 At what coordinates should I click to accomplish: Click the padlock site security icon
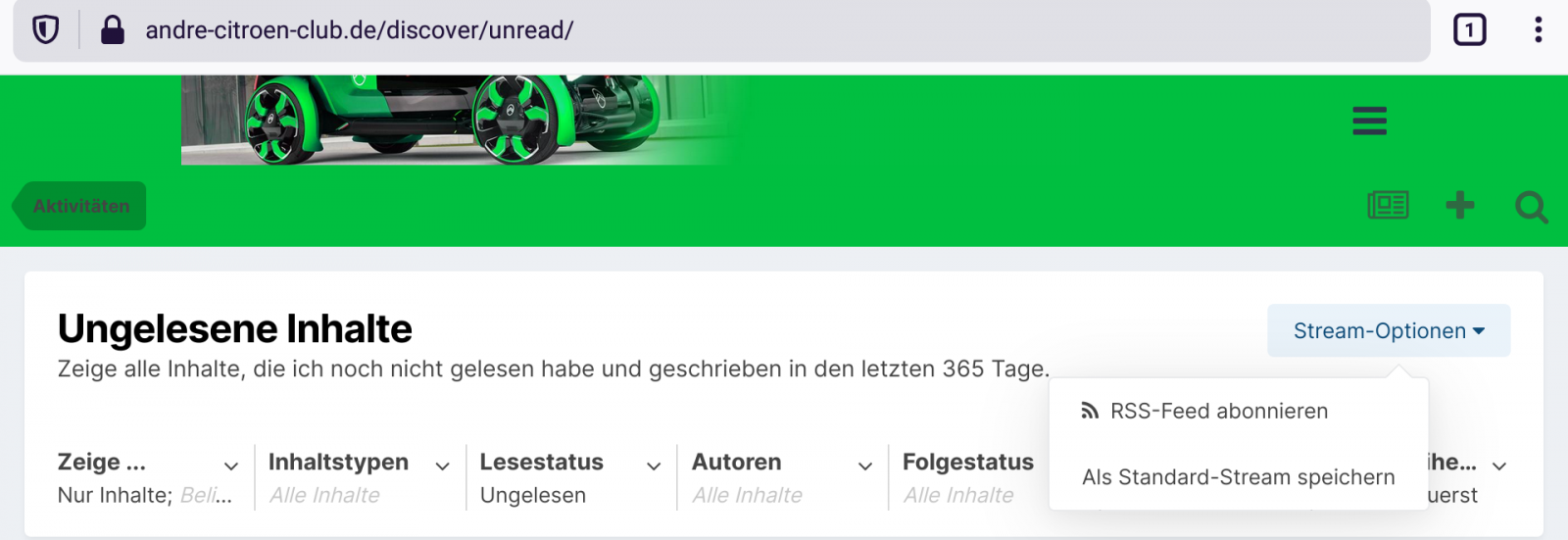[113, 30]
